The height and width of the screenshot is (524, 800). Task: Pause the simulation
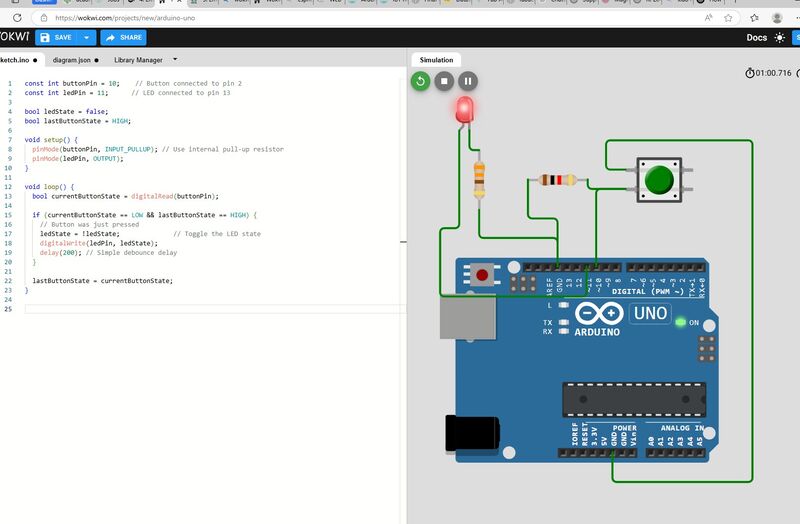coord(468,81)
